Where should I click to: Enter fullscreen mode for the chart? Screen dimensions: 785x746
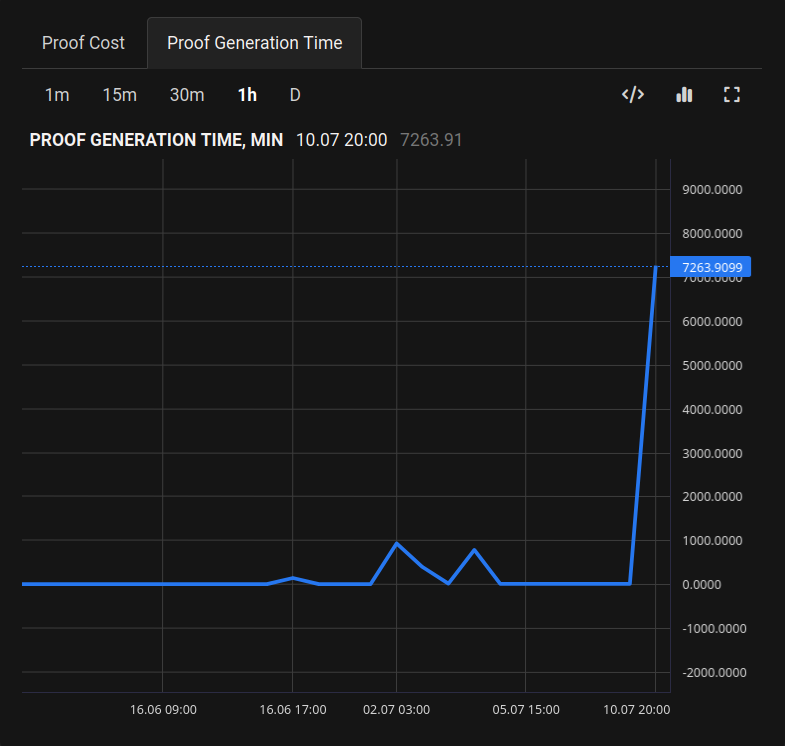click(x=732, y=95)
